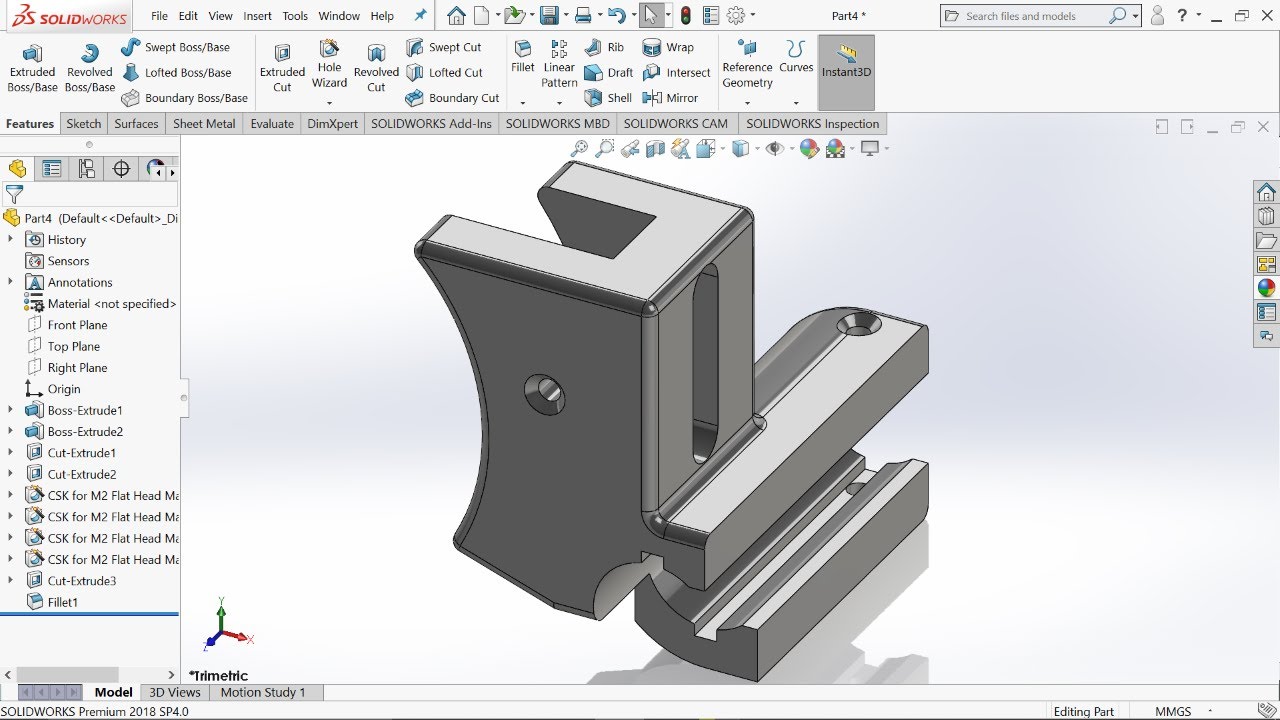Select the Extruded Boss/Base tool
The height and width of the screenshot is (720, 1280).
33,69
